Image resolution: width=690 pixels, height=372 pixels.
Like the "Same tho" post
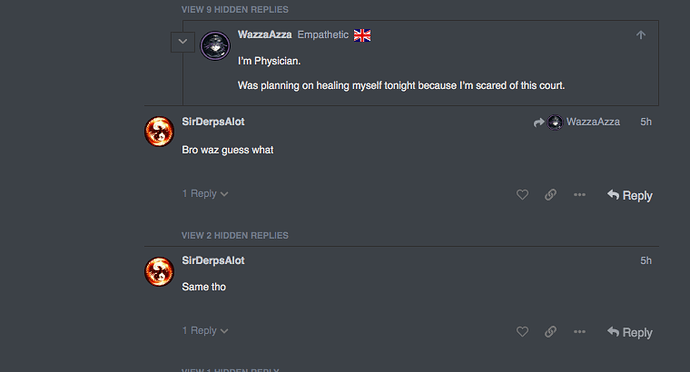522,331
